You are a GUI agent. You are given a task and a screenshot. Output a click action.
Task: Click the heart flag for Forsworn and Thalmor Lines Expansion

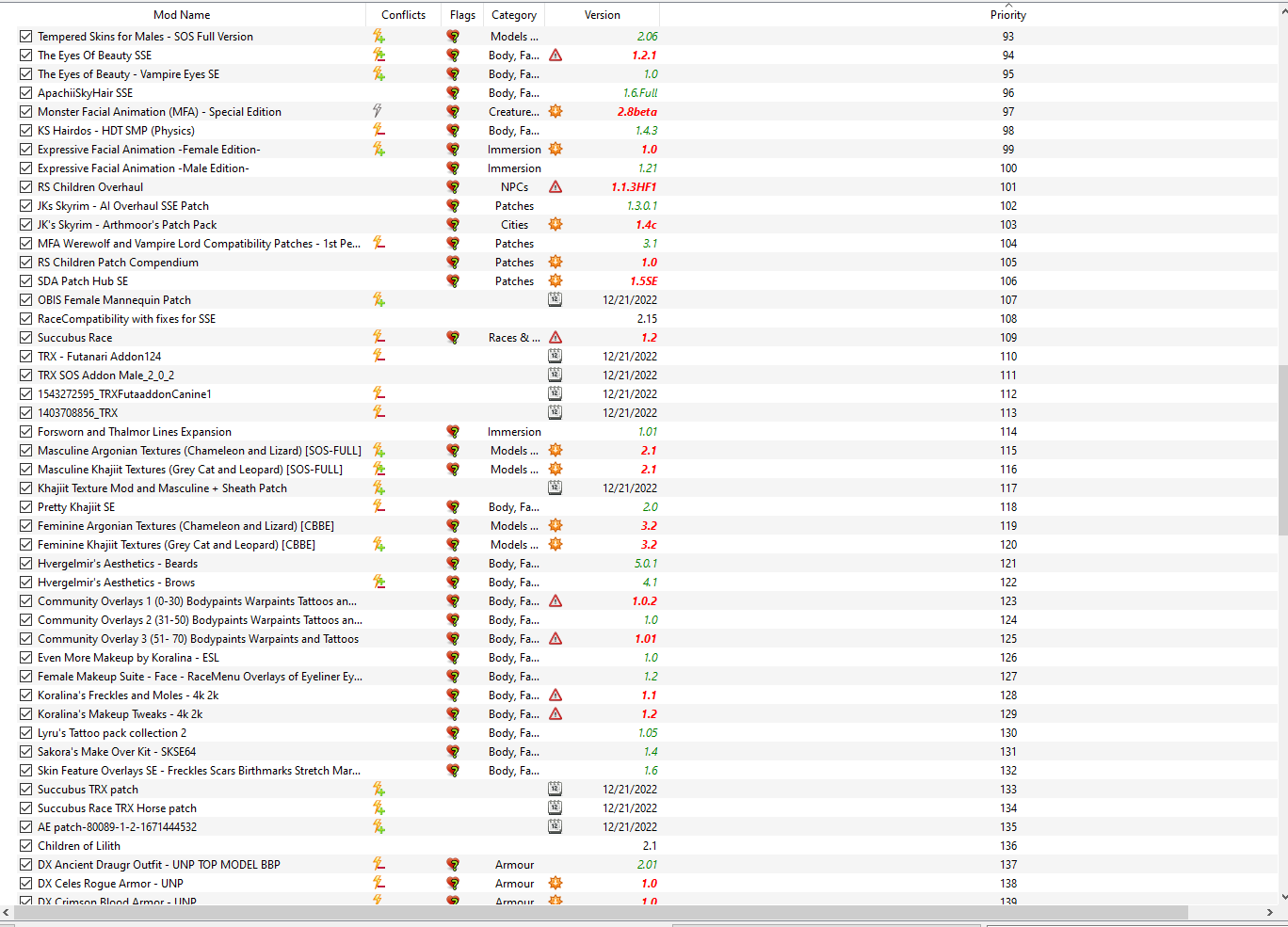(453, 432)
